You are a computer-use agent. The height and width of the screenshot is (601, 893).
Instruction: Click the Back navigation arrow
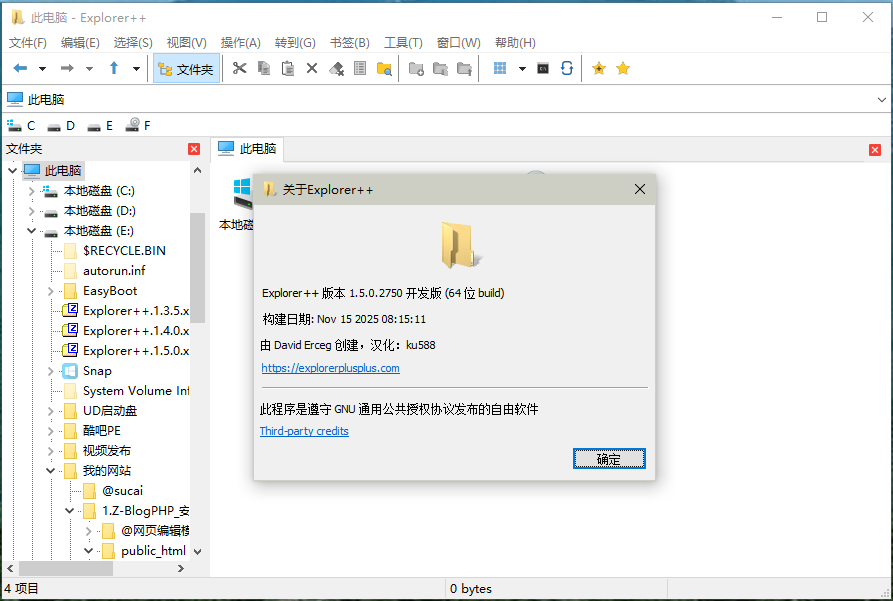[x=20, y=69]
